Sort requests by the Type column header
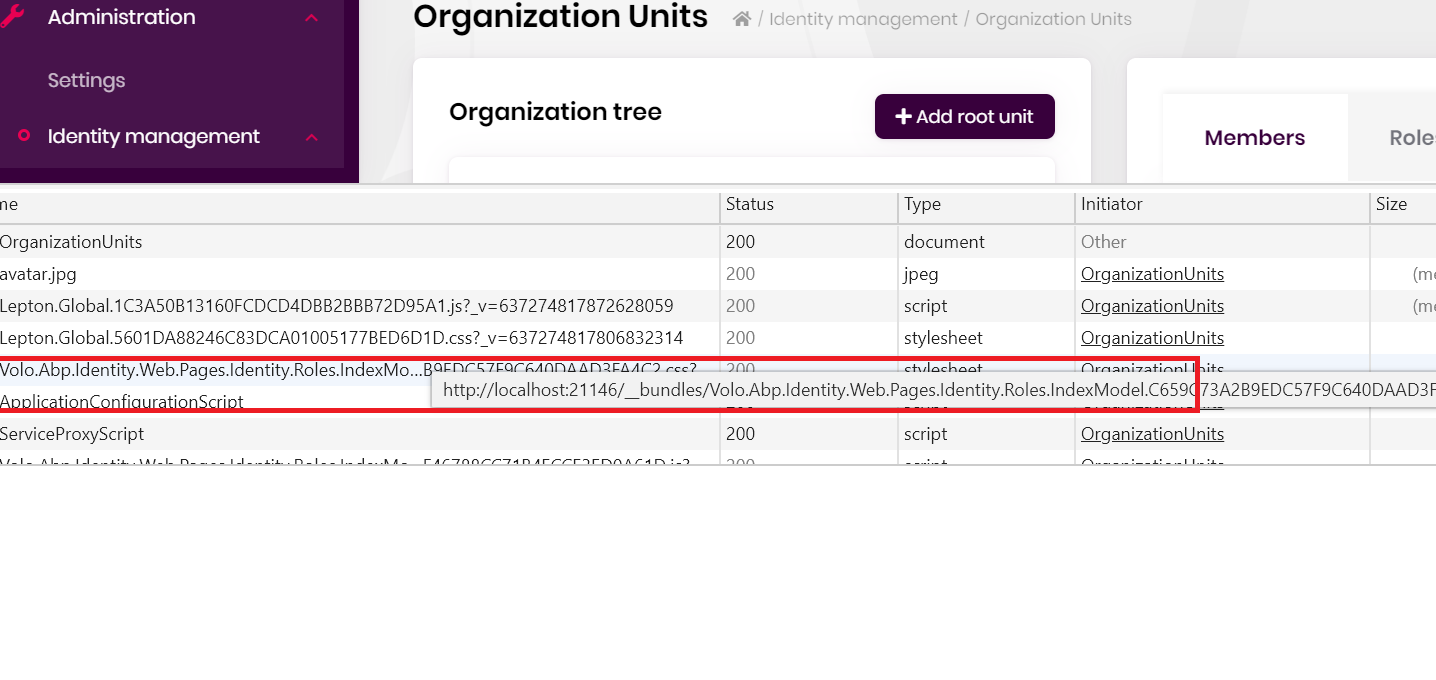 point(922,204)
